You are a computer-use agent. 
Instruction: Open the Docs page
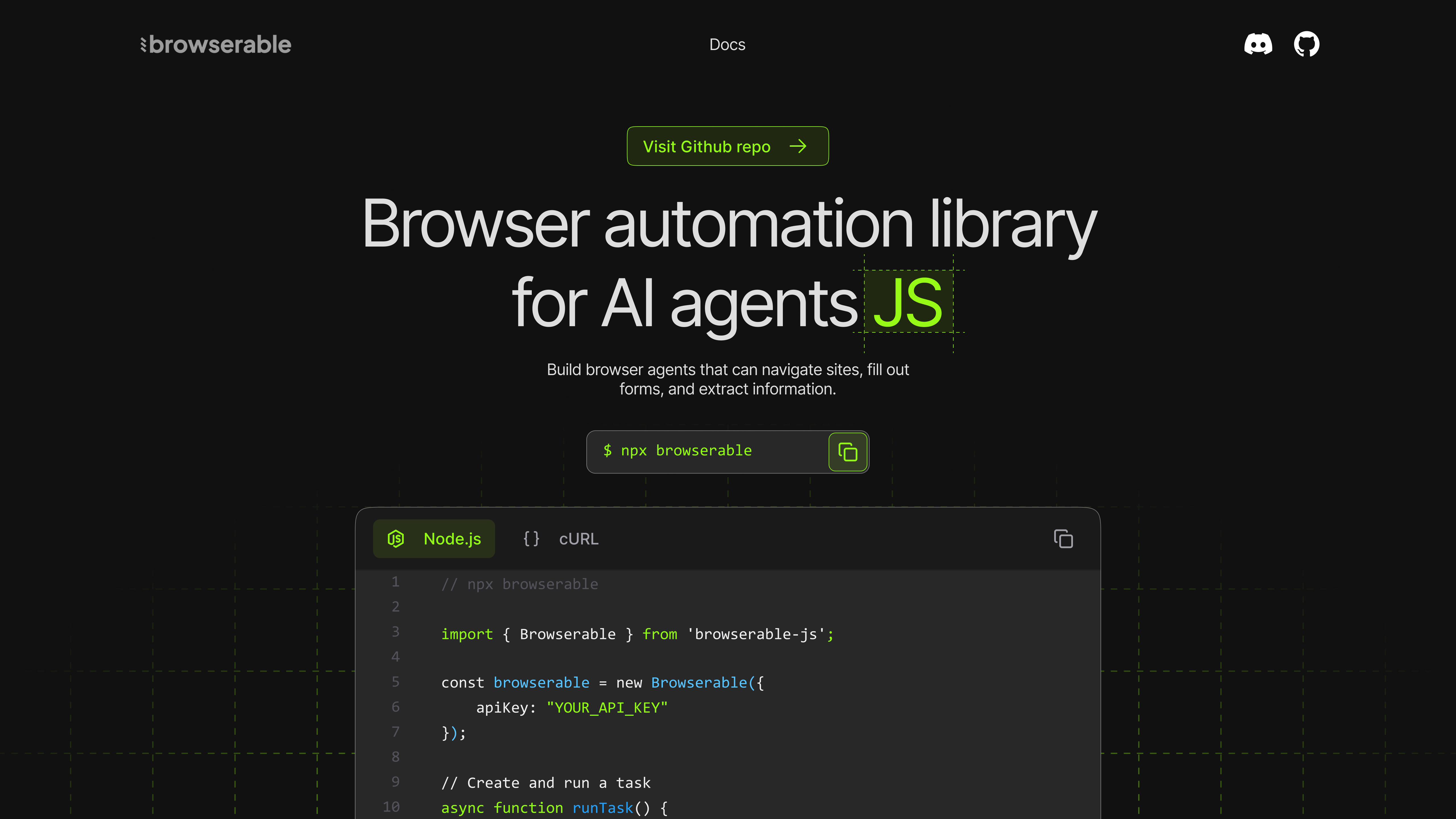click(x=727, y=44)
